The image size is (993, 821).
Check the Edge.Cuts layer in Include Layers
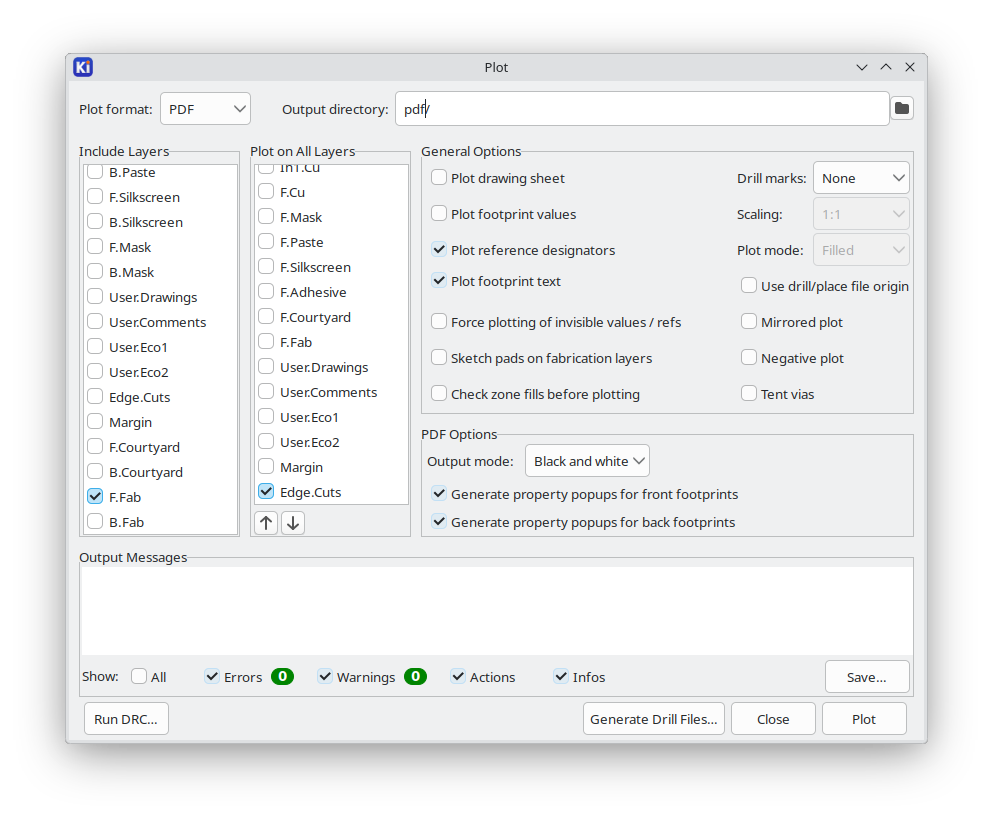pyautogui.click(x=95, y=397)
